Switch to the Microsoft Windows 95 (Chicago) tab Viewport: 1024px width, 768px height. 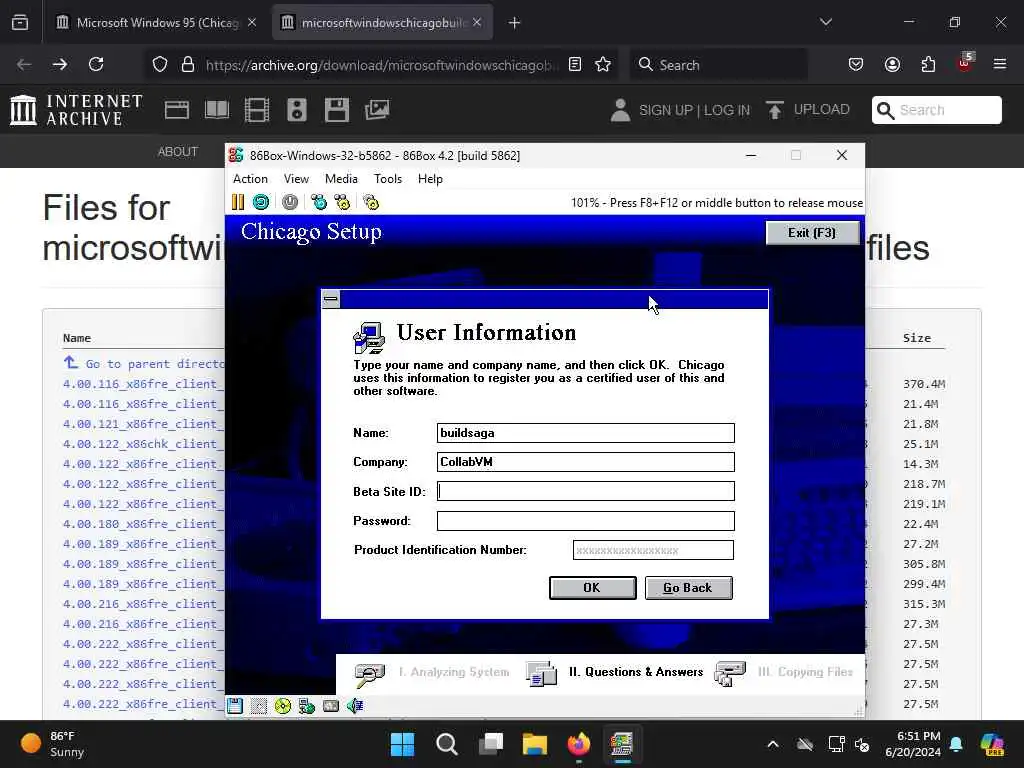pos(156,22)
